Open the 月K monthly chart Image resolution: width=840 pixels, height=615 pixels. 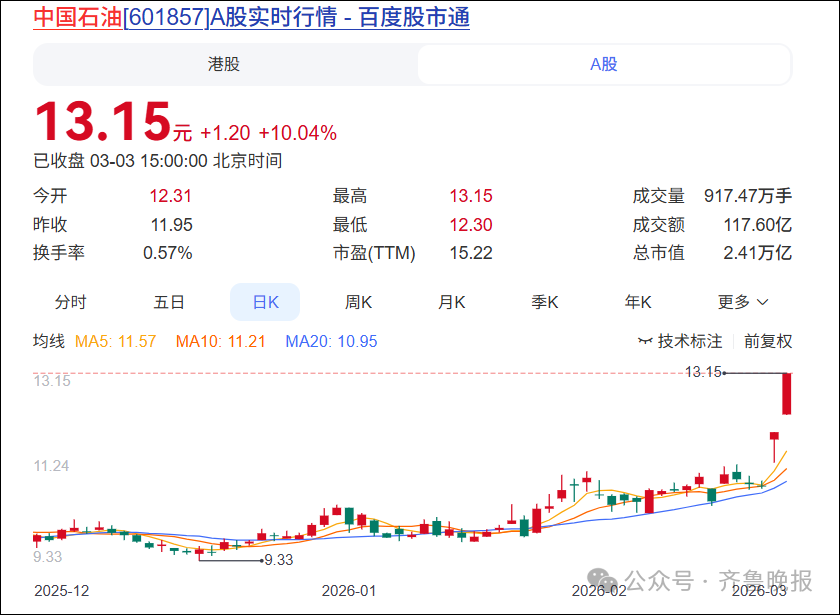451,302
